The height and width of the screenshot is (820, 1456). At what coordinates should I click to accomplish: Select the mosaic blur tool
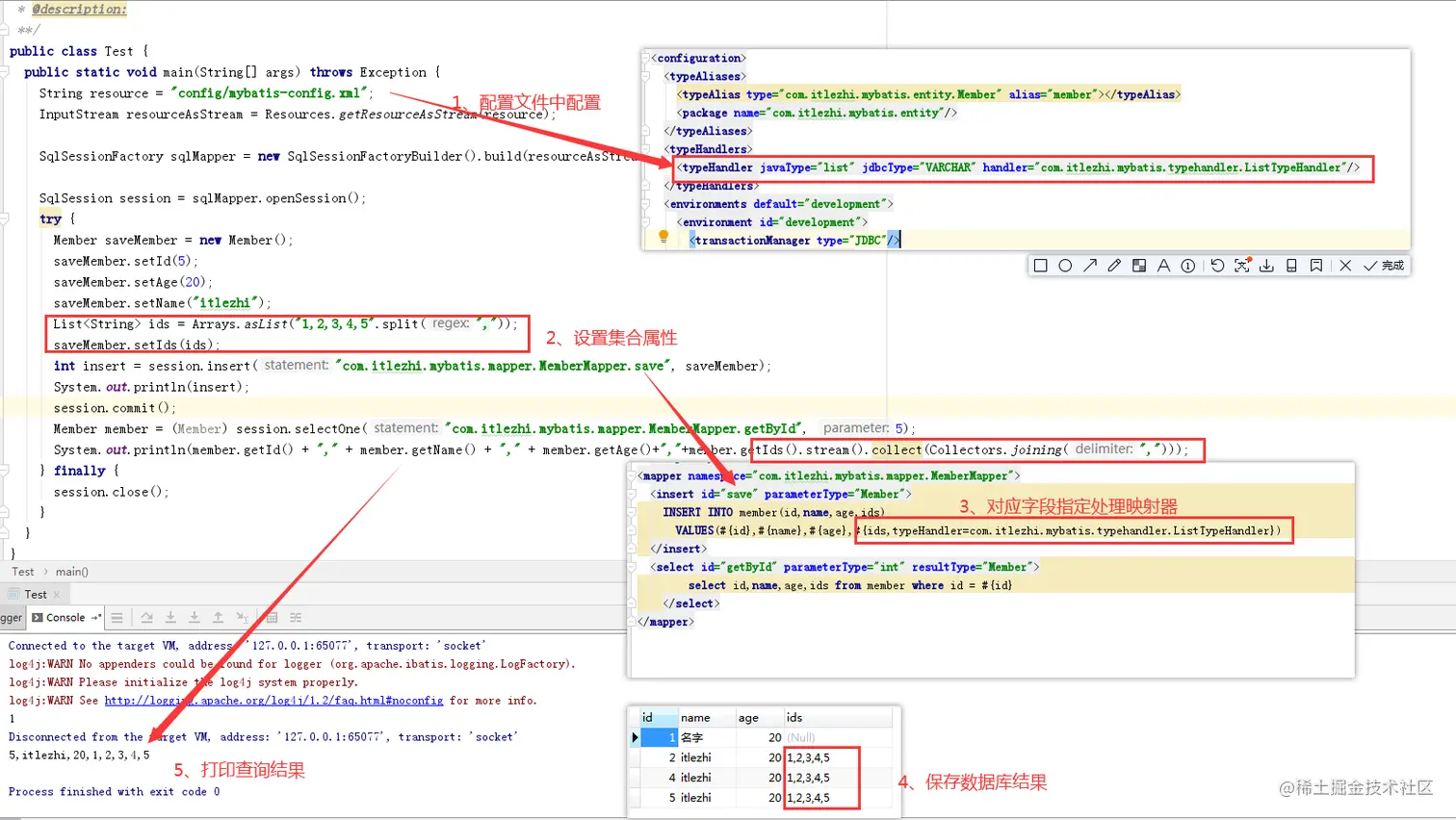(1139, 266)
